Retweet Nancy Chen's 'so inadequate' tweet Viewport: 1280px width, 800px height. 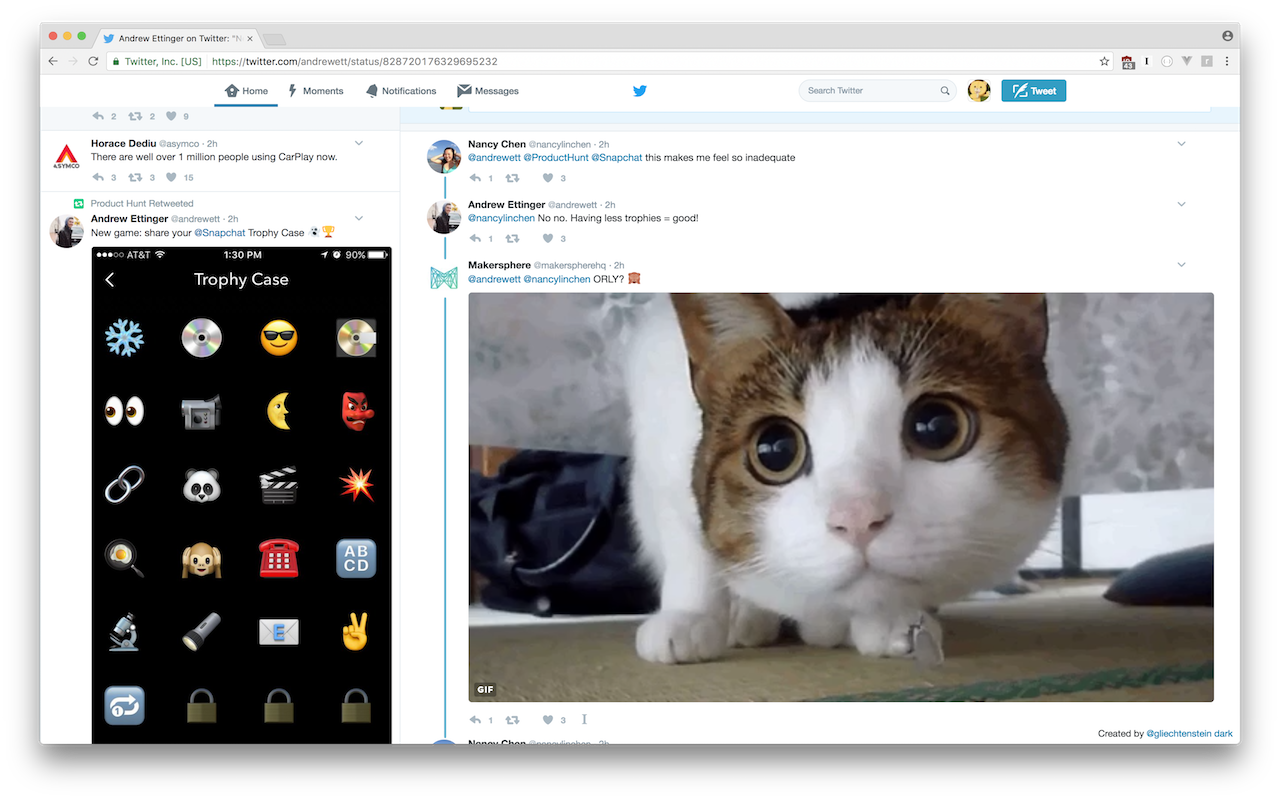[x=512, y=178]
